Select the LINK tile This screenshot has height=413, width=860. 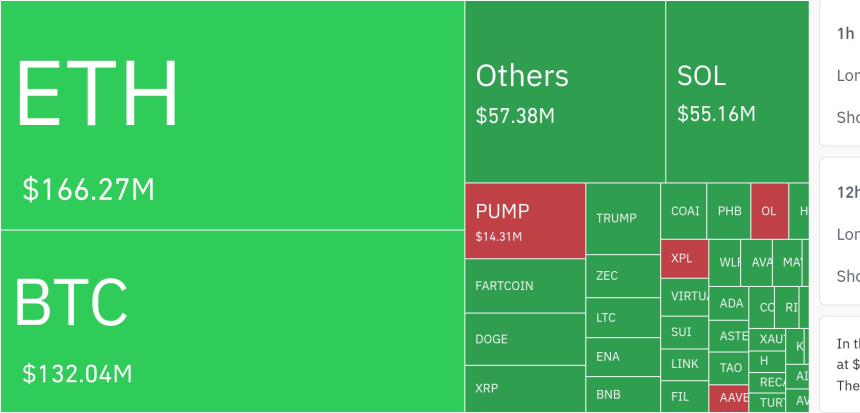point(684,364)
